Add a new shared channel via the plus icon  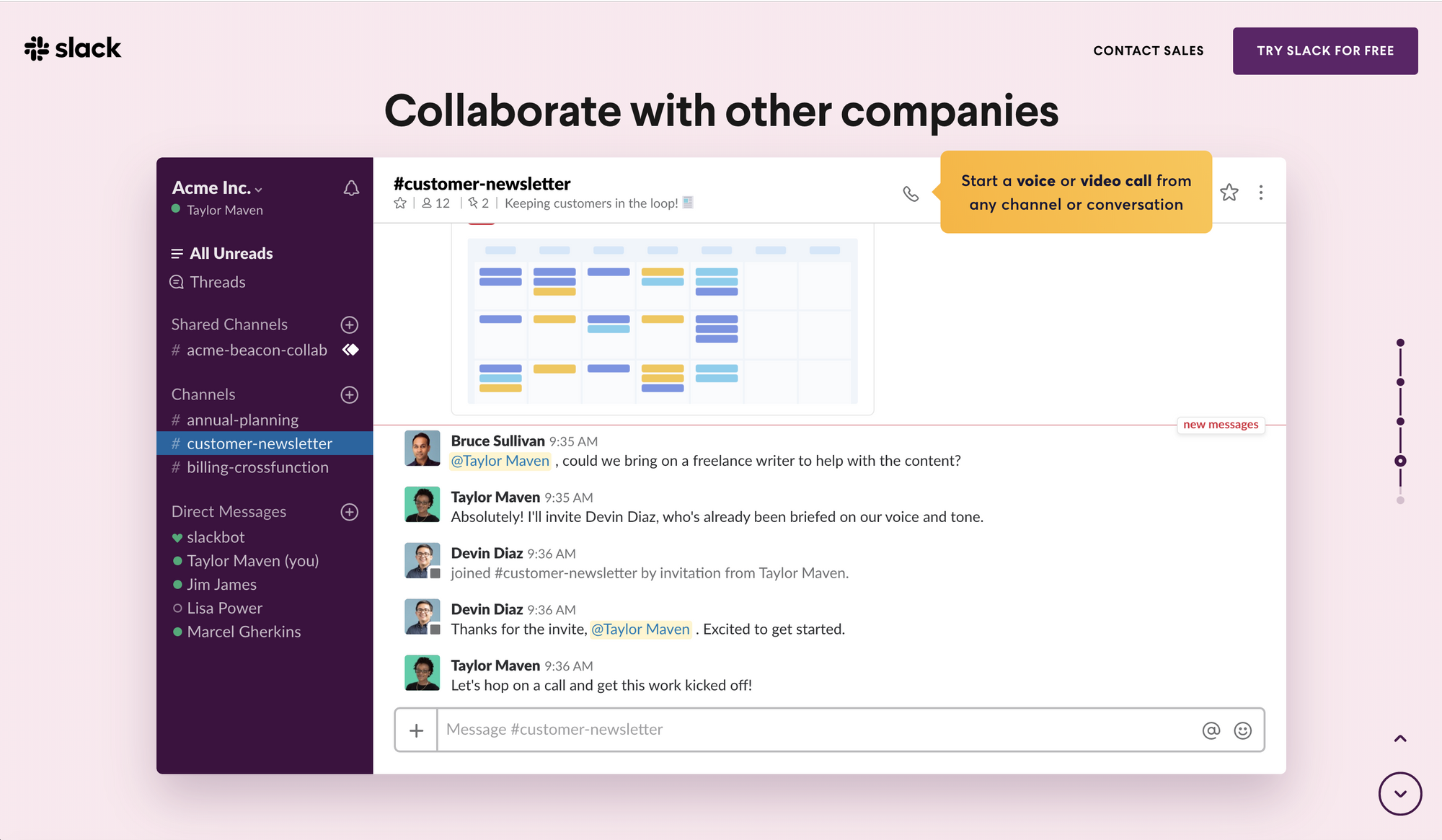350,324
